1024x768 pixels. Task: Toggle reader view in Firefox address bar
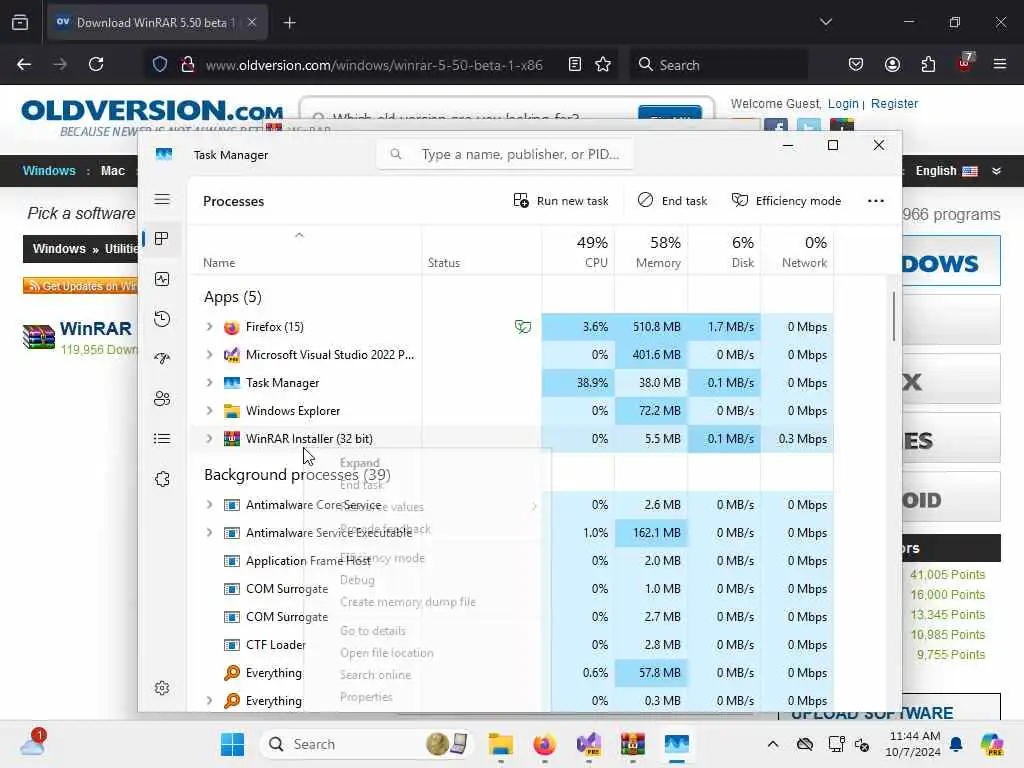[575, 64]
